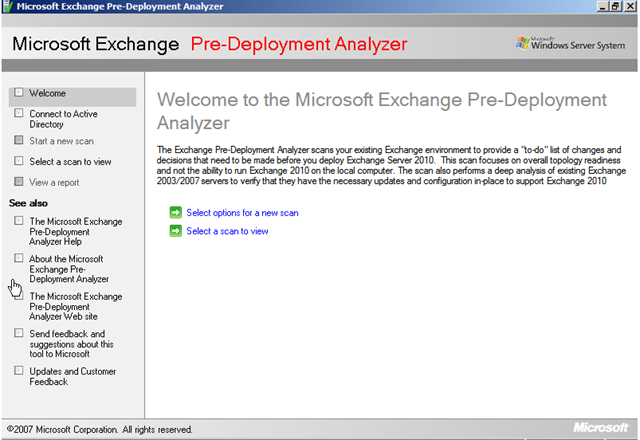Click the sidebar bullet icon next to Select a scan to view

tap(19, 161)
